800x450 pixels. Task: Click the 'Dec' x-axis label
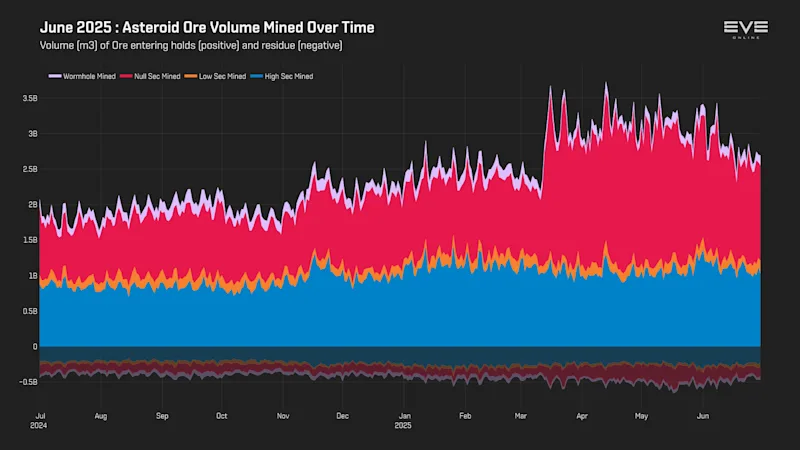click(342, 416)
